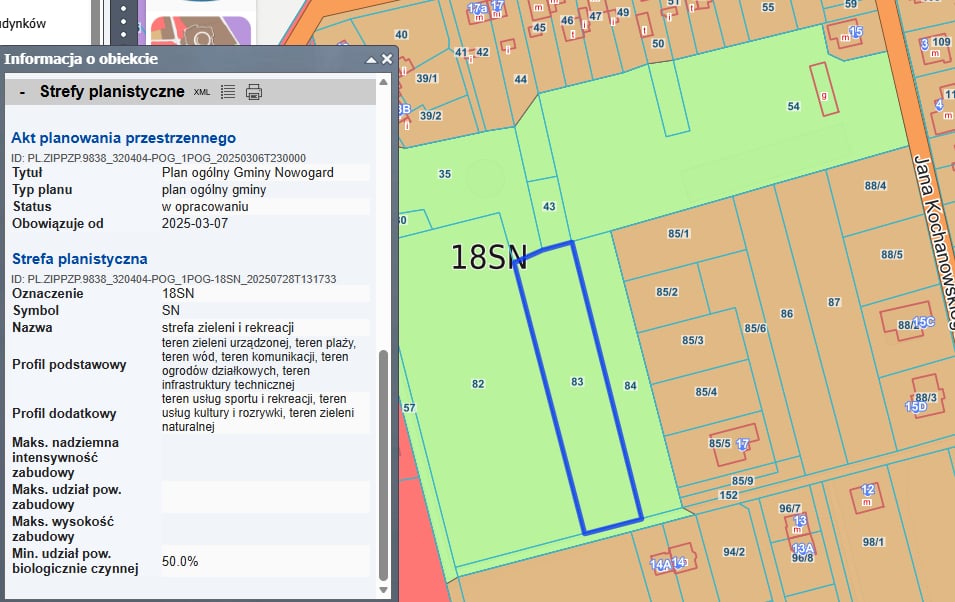This screenshot has height=602, width=955.
Task: Click the 18SN zone label on map
Action: [x=488, y=258]
